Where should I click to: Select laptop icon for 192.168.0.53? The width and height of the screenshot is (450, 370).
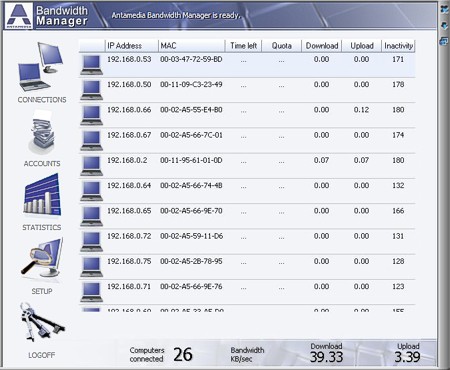coord(91,65)
